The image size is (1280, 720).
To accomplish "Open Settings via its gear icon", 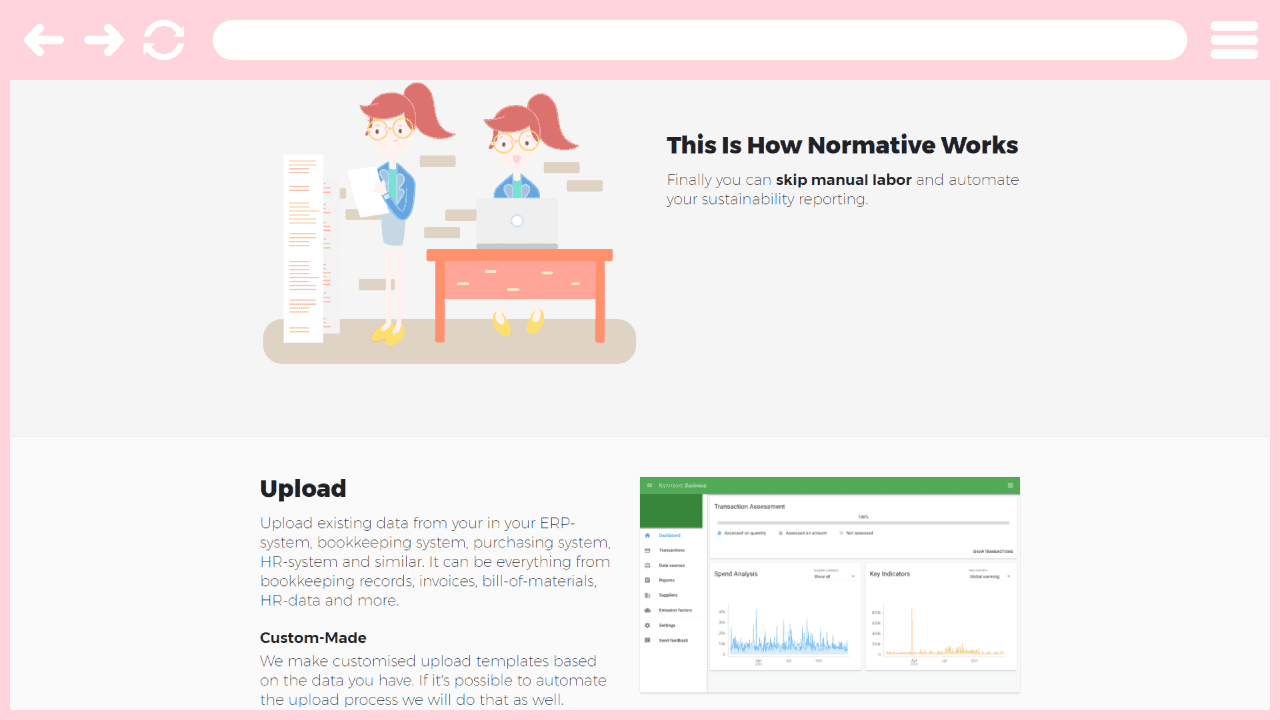I will click(x=647, y=625).
